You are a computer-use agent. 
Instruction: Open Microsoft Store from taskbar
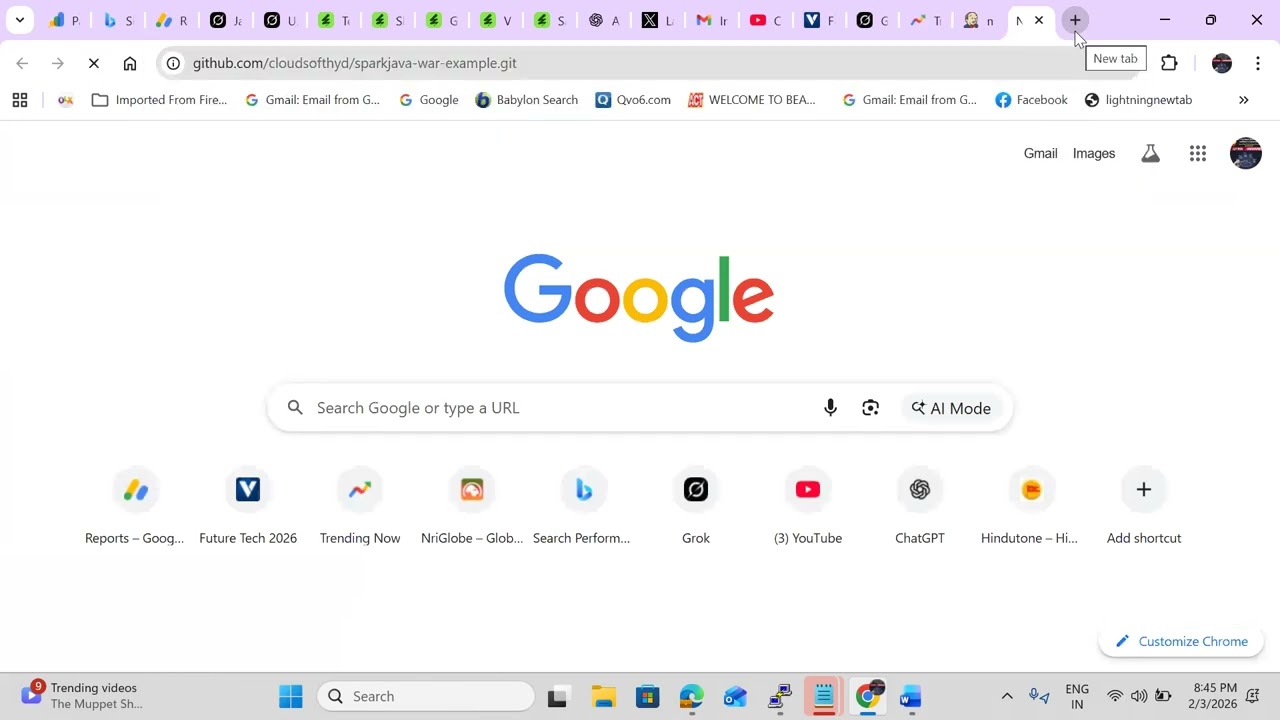pos(648,696)
